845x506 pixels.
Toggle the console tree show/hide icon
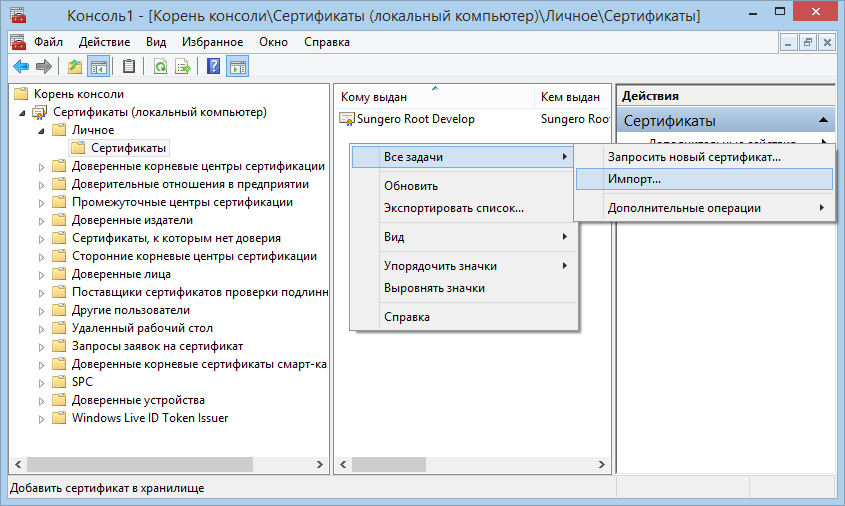click(x=98, y=67)
